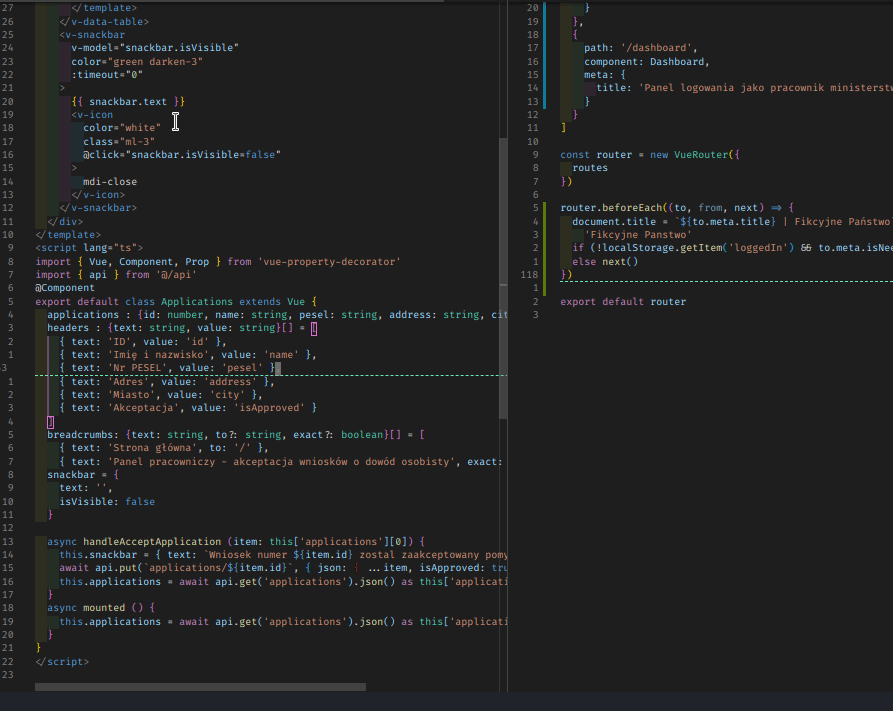Click v-model="snackbar.isVisible" attribute
Image resolution: width=893 pixels, height=711 pixels.
155,48
